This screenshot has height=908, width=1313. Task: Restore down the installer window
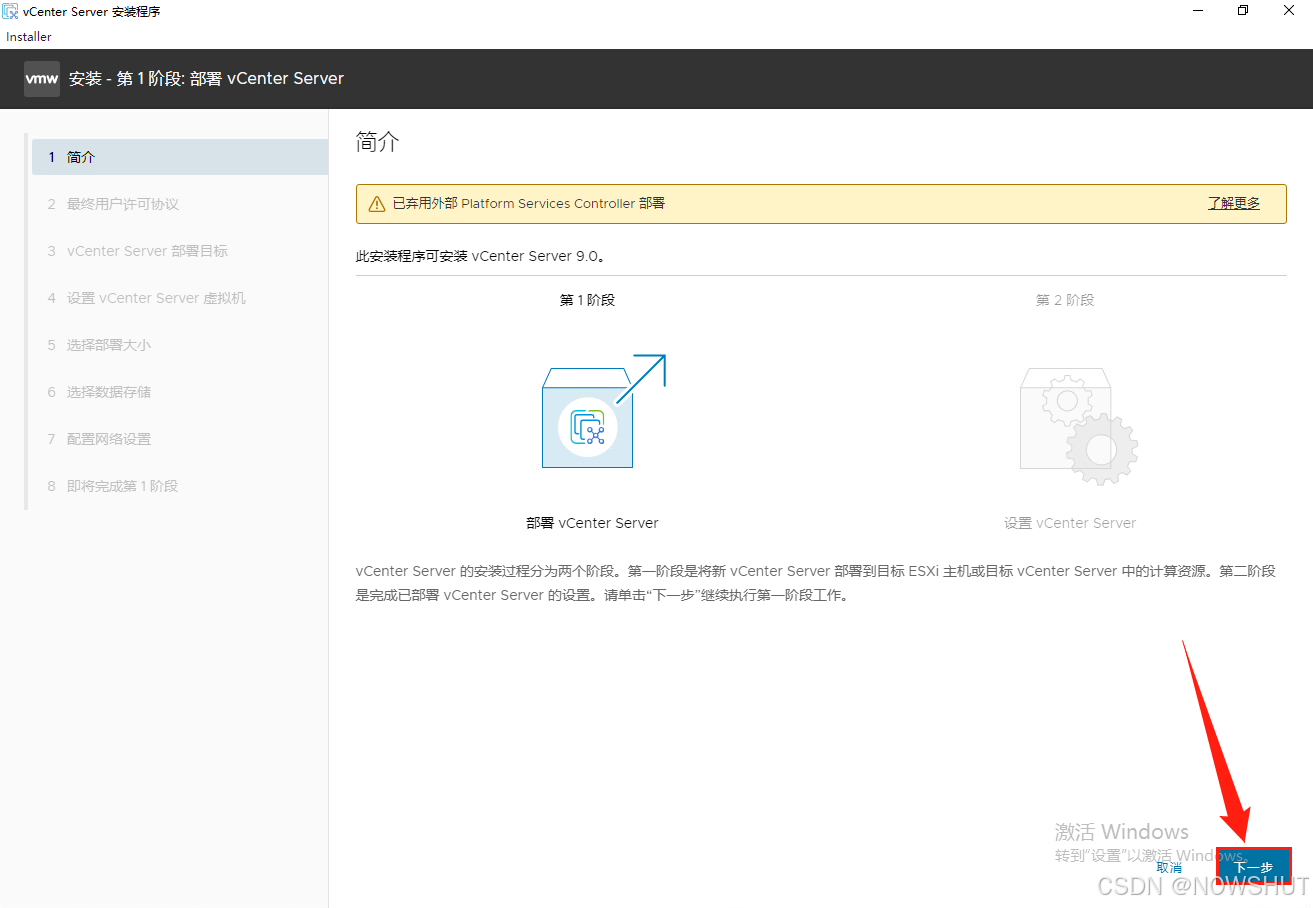pyautogui.click(x=1243, y=11)
